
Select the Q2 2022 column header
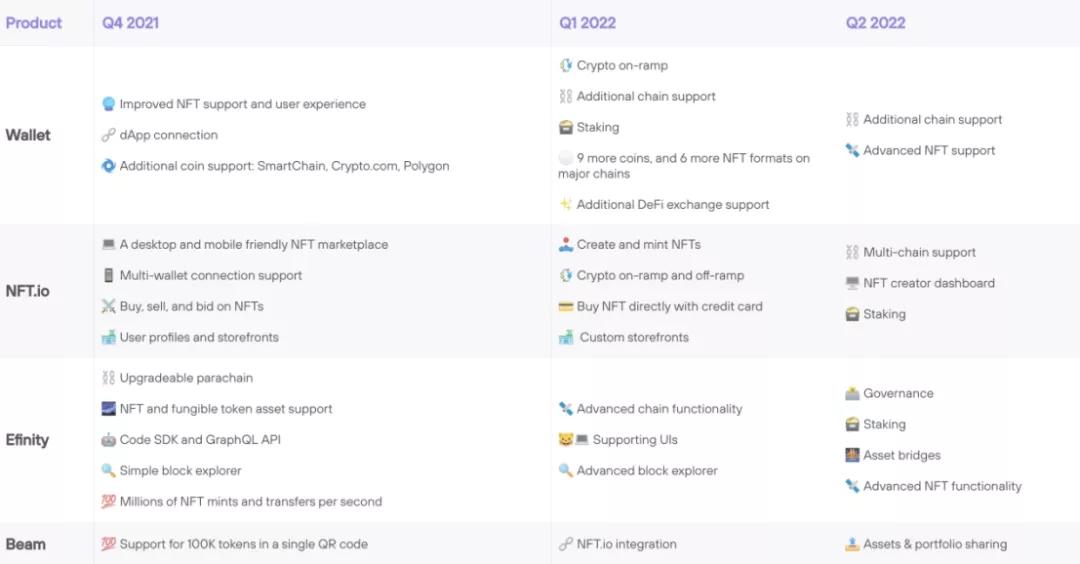875,22
